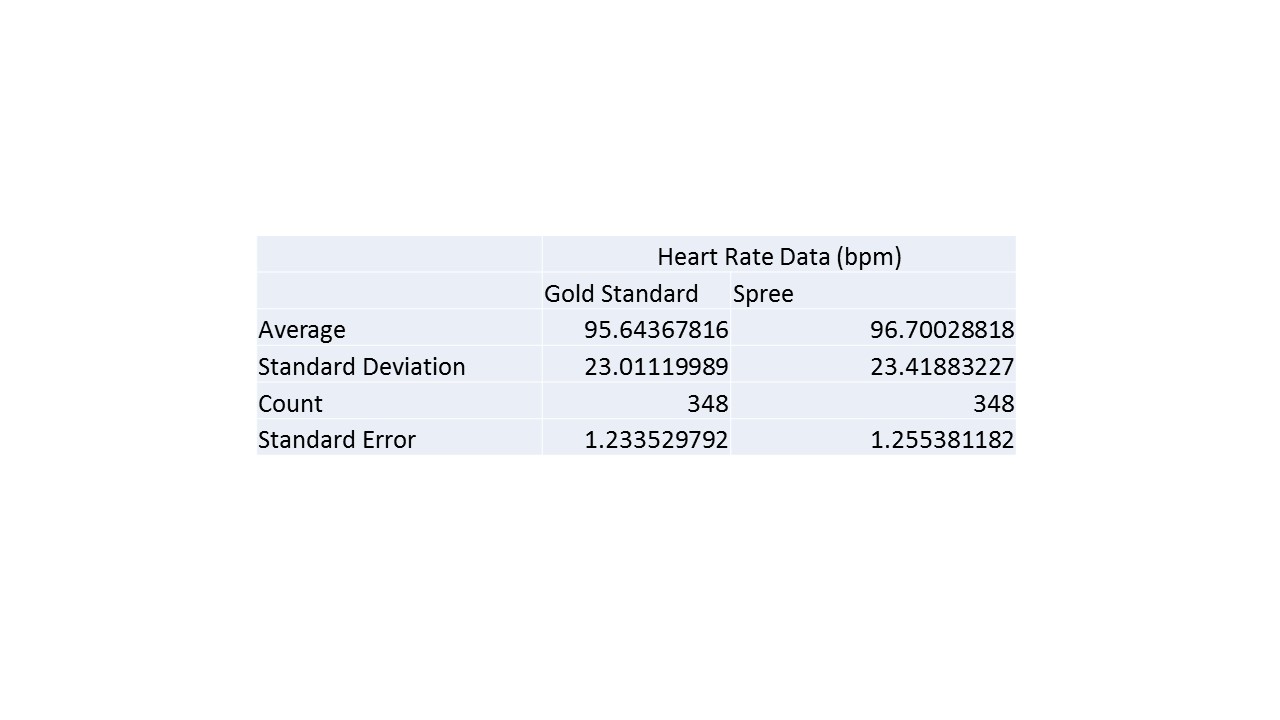Select the Gold Standard column header

click(x=621, y=294)
